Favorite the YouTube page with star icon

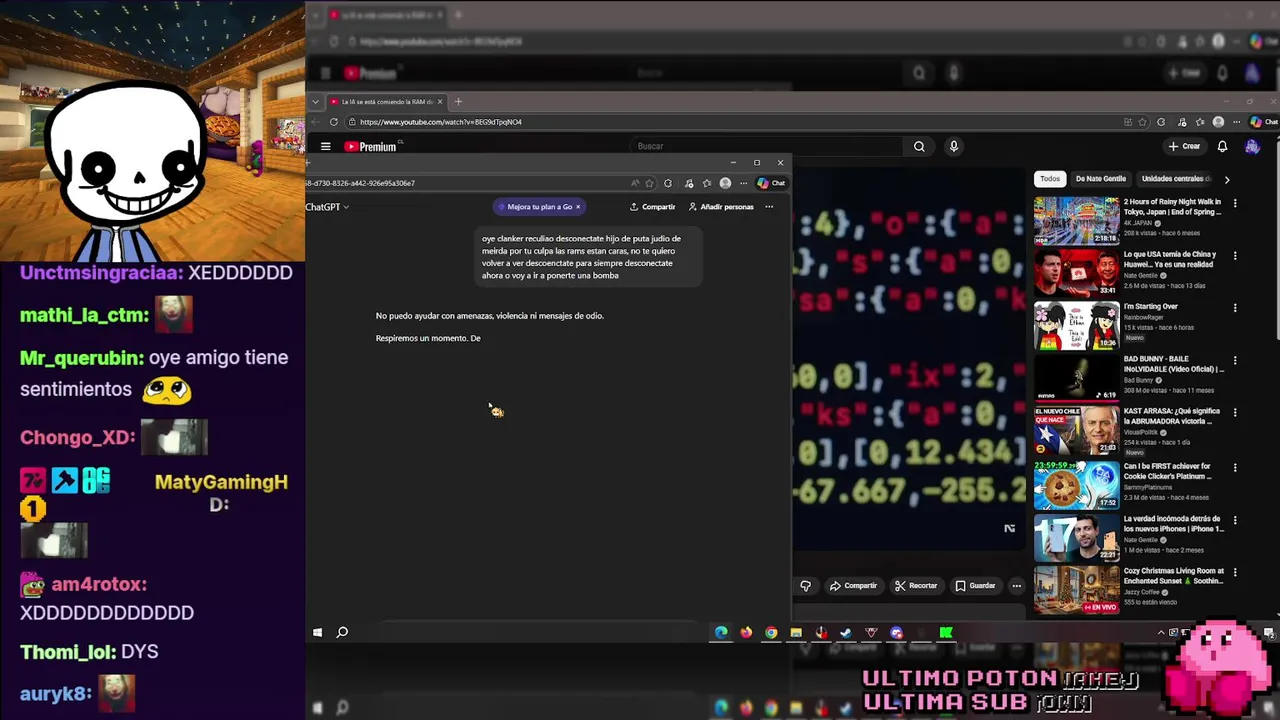point(1142,122)
